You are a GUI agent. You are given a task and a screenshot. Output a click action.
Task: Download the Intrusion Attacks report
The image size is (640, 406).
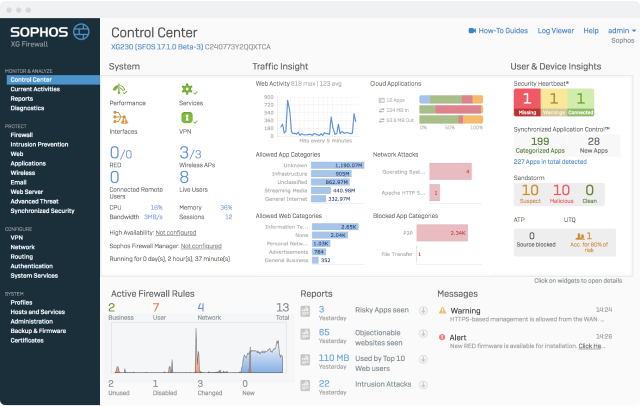[x=424, y=385]
